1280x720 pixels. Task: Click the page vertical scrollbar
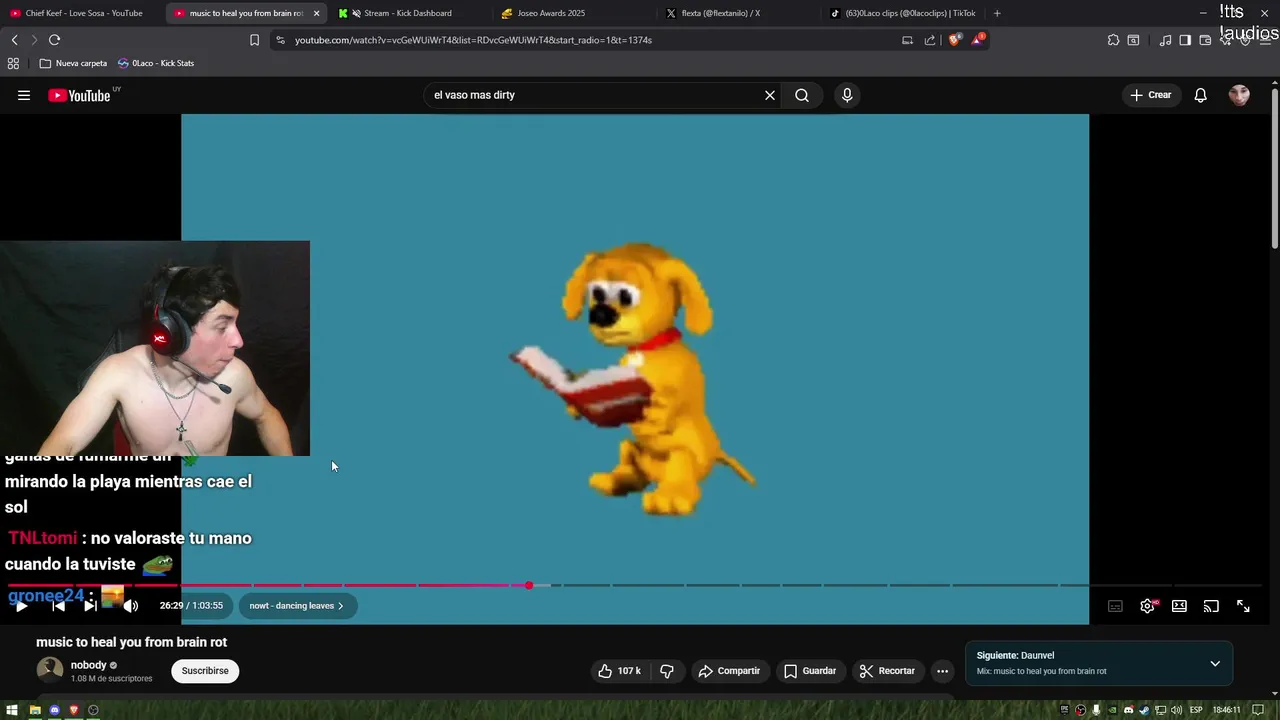click(x=1275, y=170)
